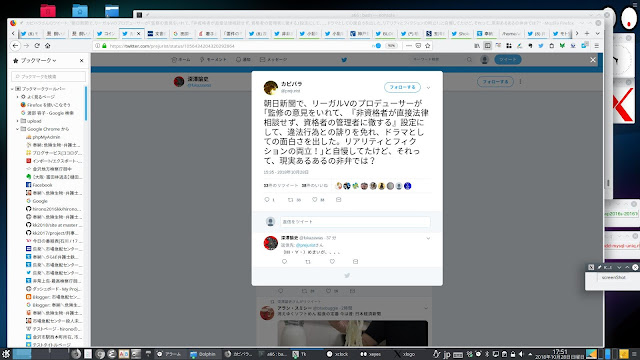Open the more options dots beside background フォローする
Image resolution: width=640 pixels, height=360 pixels.
[x=520, y=82]
